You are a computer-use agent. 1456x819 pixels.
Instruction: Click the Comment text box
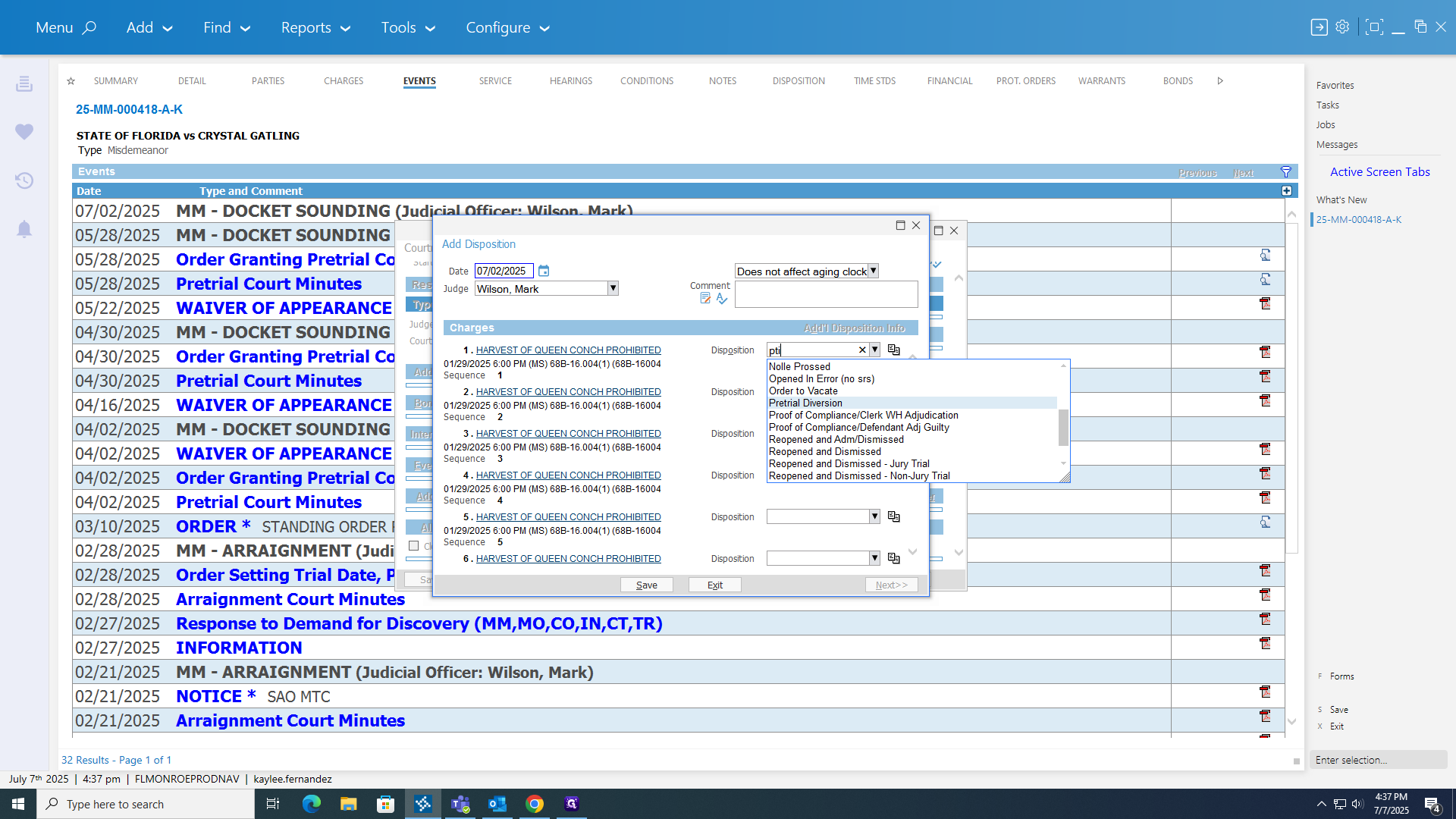coord(826,294)
